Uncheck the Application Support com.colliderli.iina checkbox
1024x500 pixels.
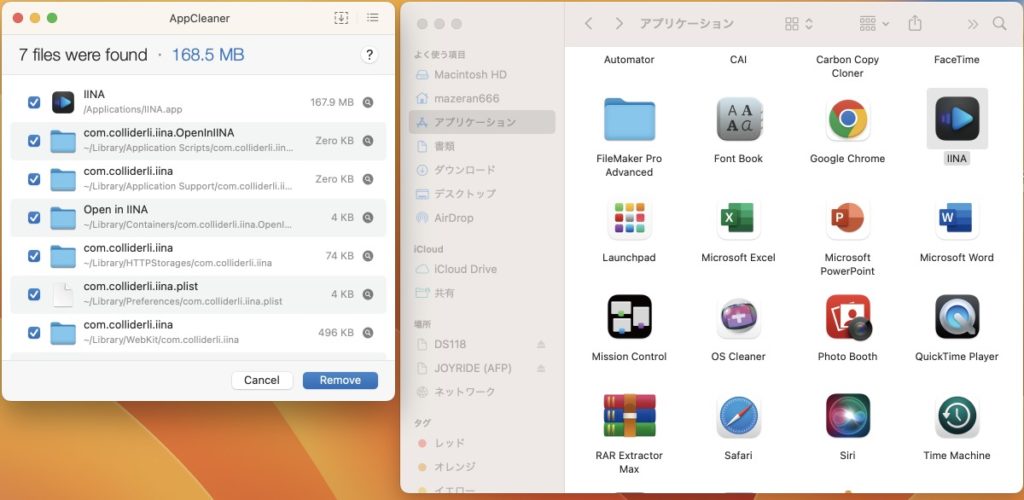pyautogui.click(x=34, y=179)
